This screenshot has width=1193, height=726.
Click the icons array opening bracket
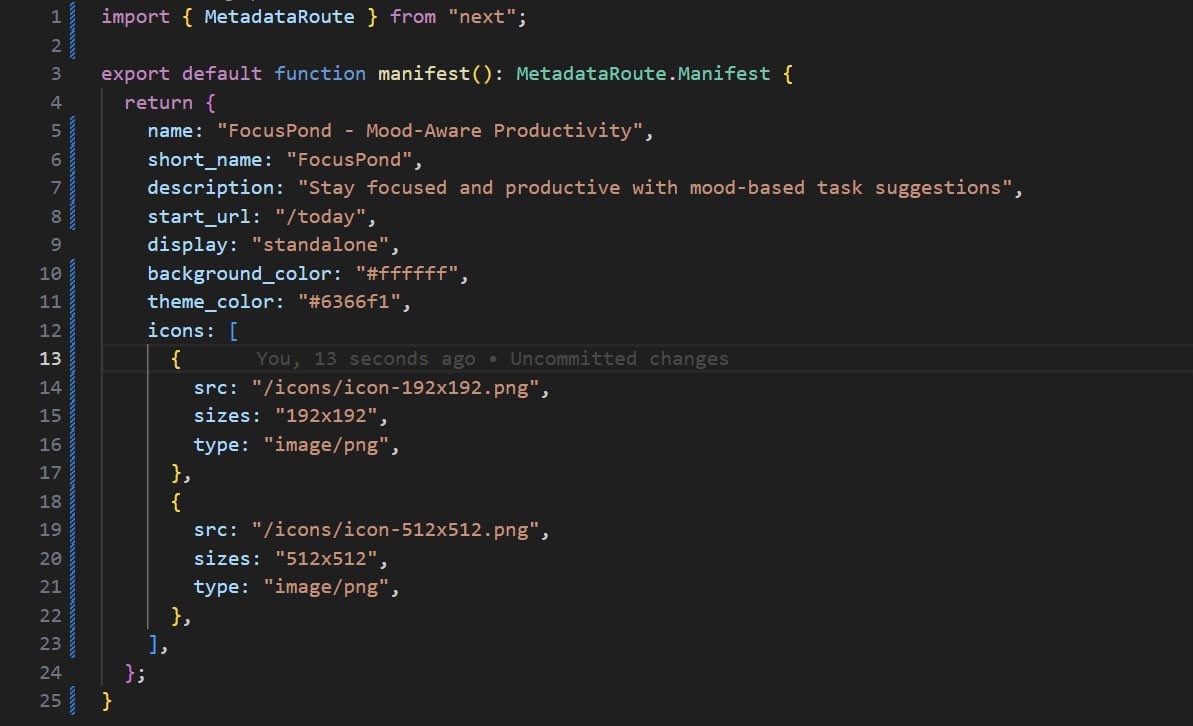234,330
